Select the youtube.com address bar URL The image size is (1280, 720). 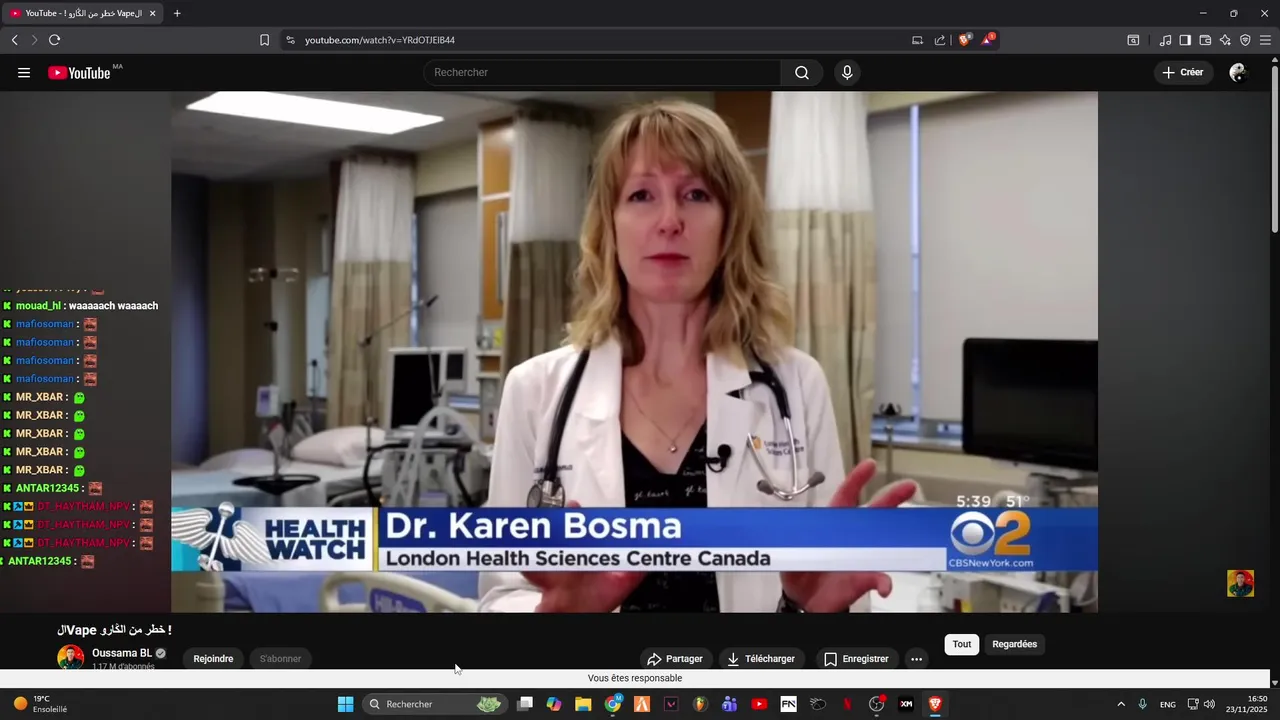pos(380,40)
